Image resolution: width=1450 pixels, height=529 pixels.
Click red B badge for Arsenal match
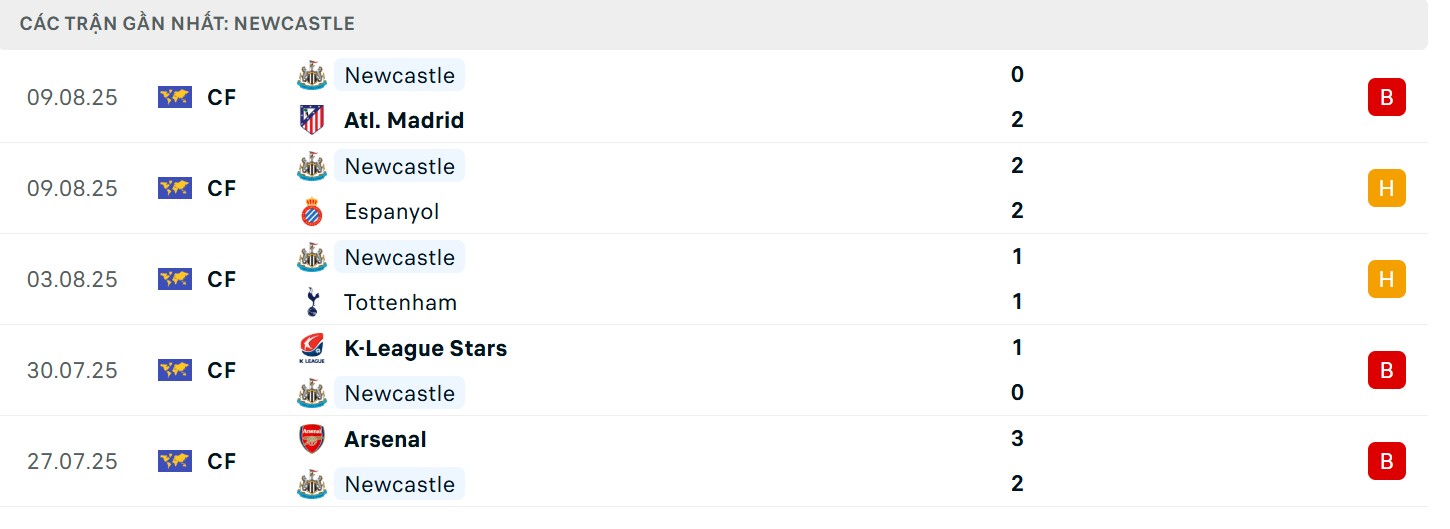(x=1386, y=461)
